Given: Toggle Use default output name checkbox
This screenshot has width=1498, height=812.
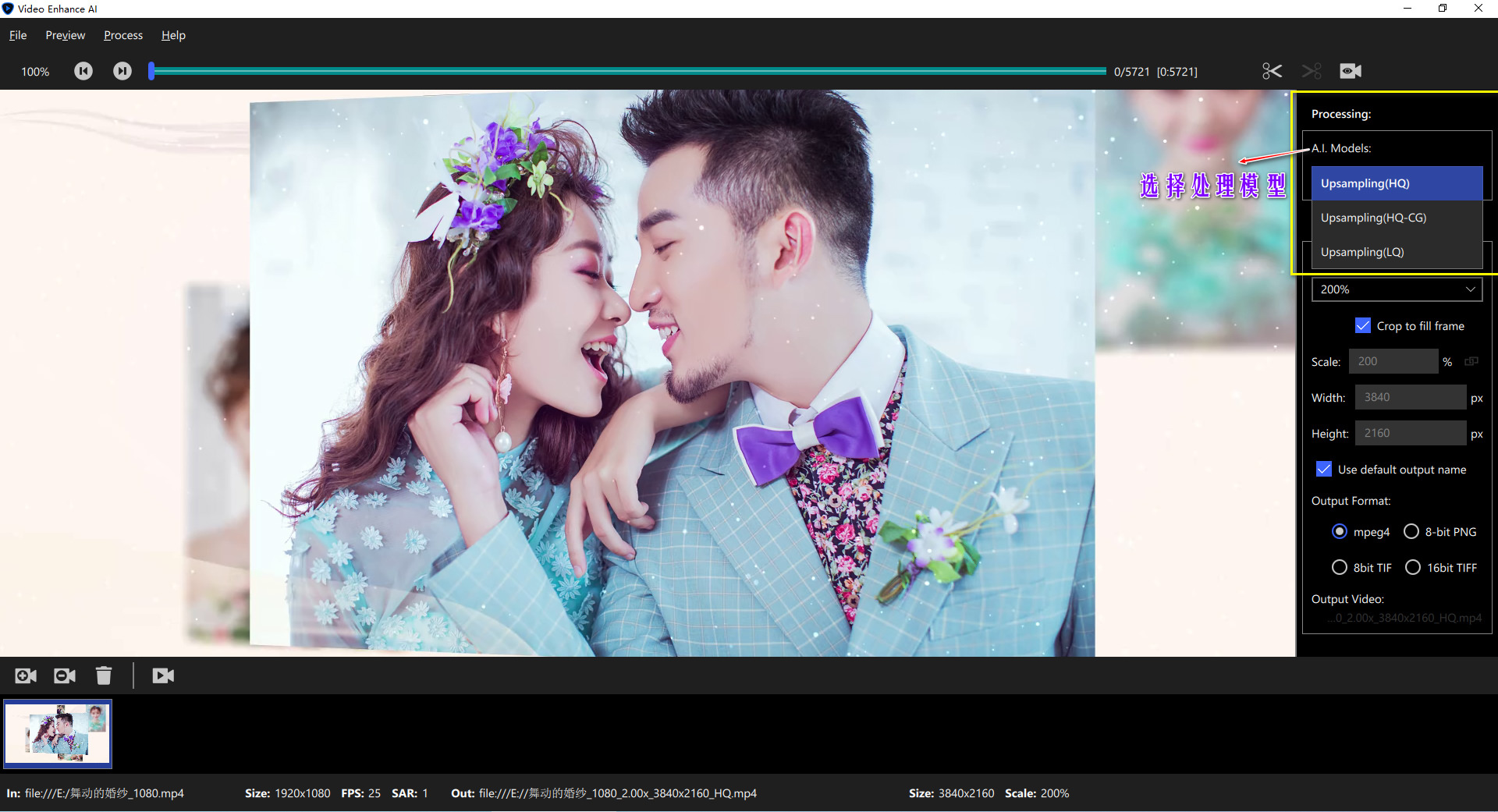Looking at the screenshot, I should point(1324,469).
